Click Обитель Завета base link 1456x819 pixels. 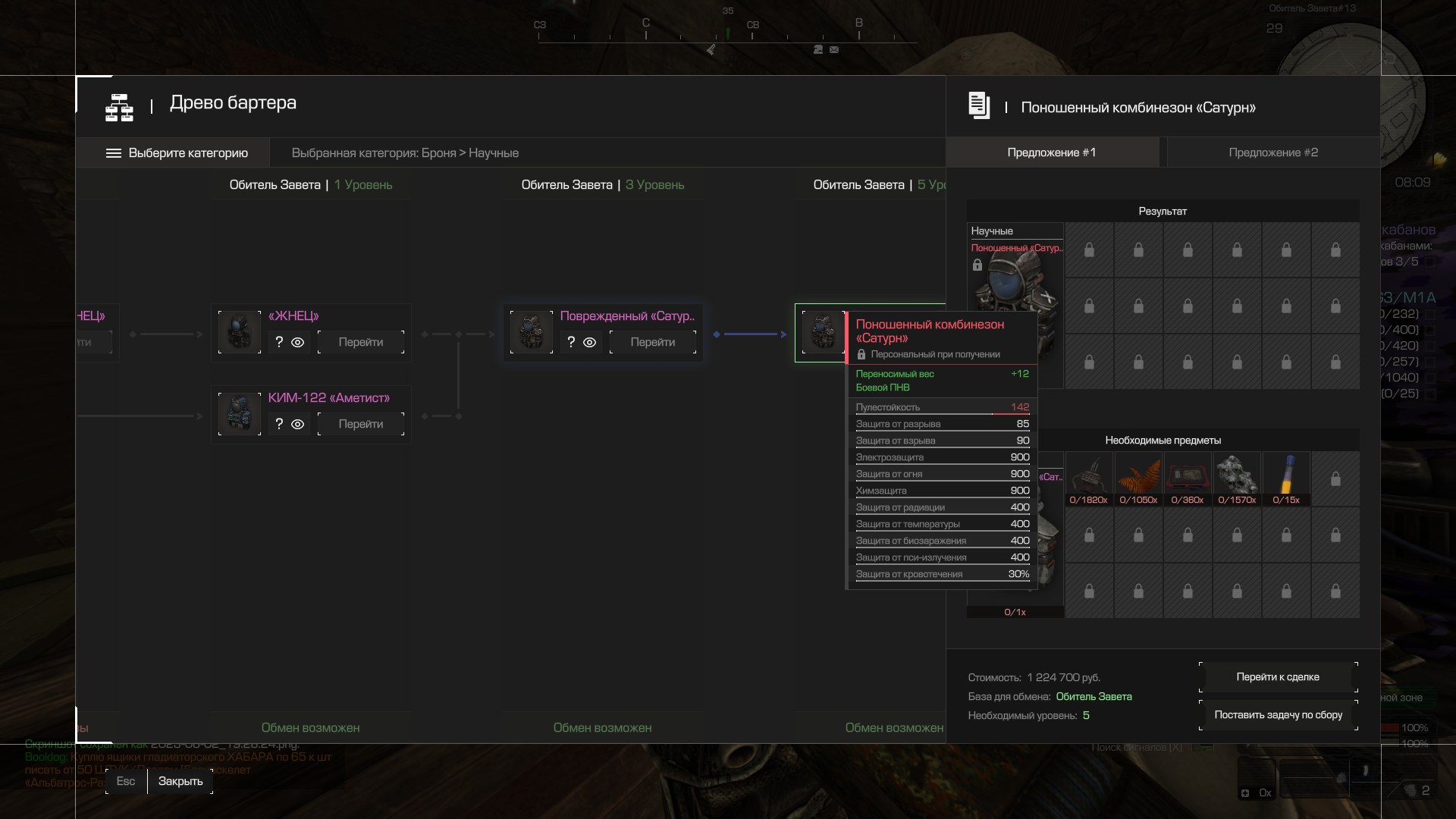pos(1094,696)
